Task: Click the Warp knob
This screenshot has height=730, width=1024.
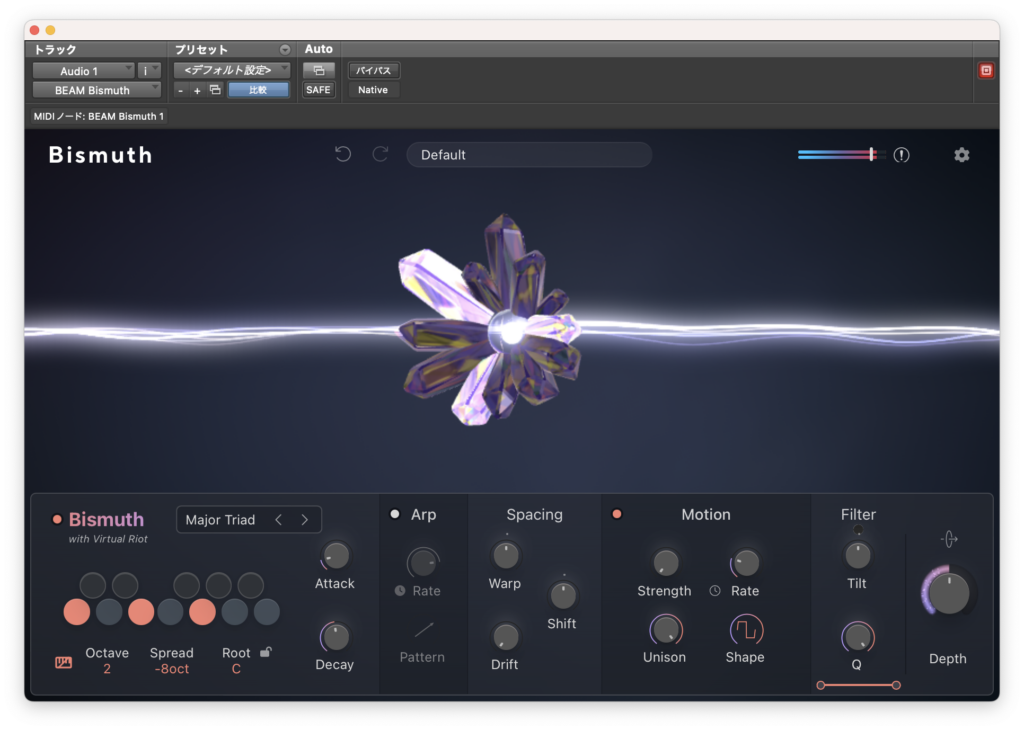Action: coord(505,556)
